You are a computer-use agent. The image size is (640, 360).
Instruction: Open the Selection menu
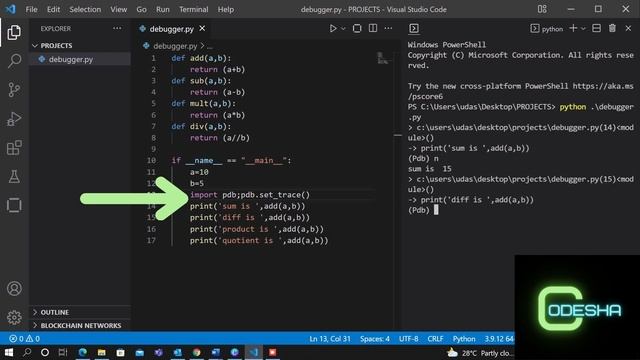[x=85, y=9]
